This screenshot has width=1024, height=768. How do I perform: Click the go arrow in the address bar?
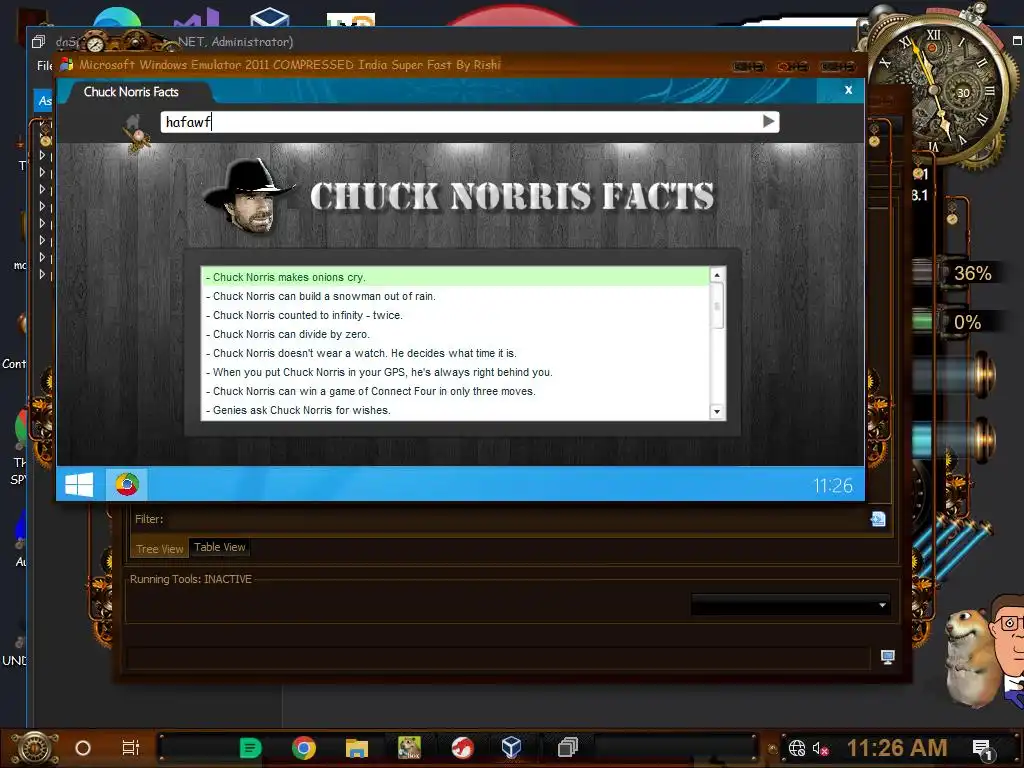point(769,121)
